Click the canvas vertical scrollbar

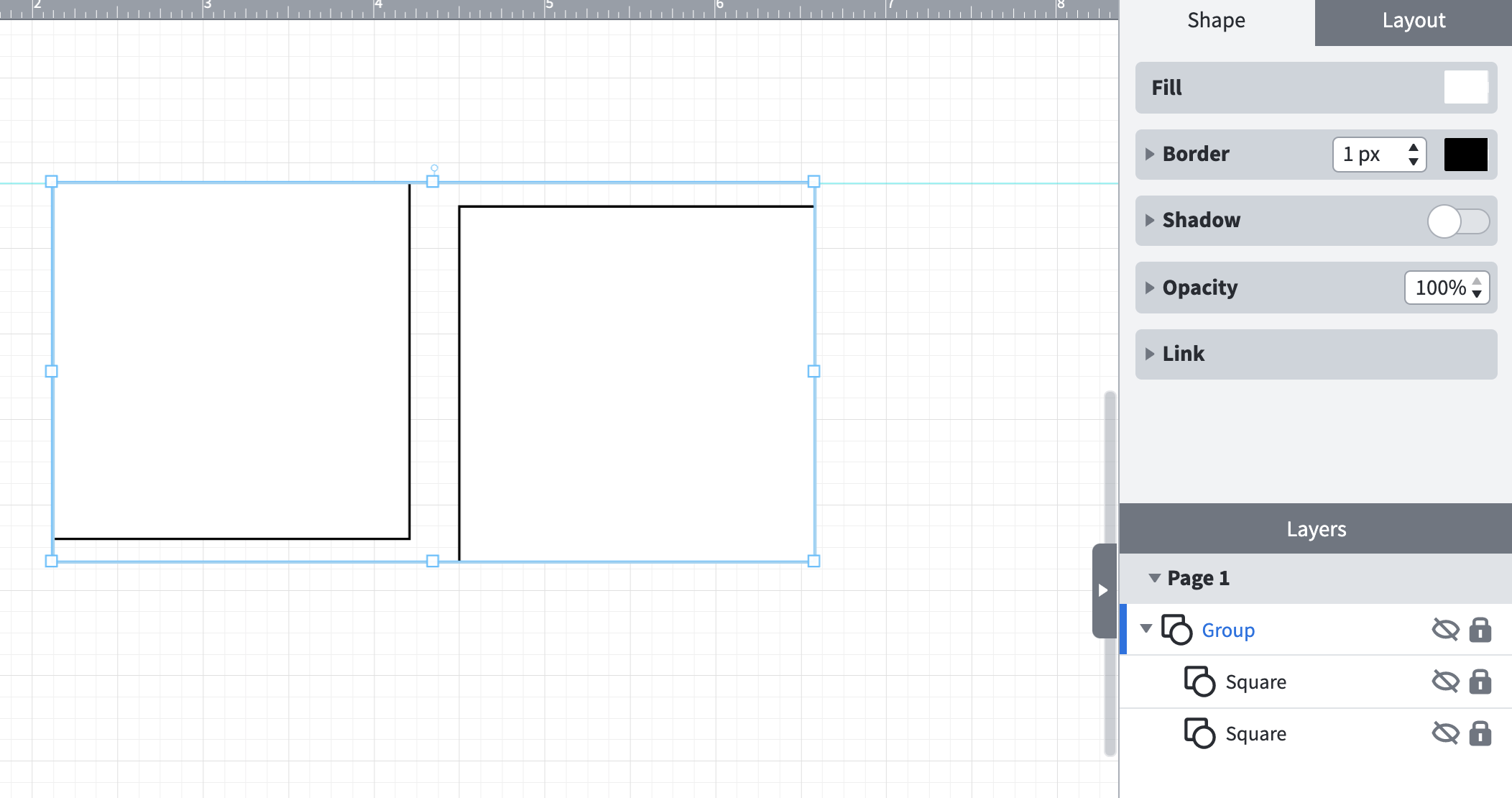1110,574
